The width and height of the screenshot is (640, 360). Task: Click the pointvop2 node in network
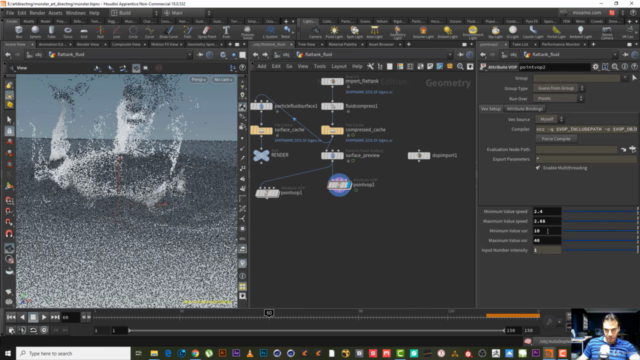(339, 185)
